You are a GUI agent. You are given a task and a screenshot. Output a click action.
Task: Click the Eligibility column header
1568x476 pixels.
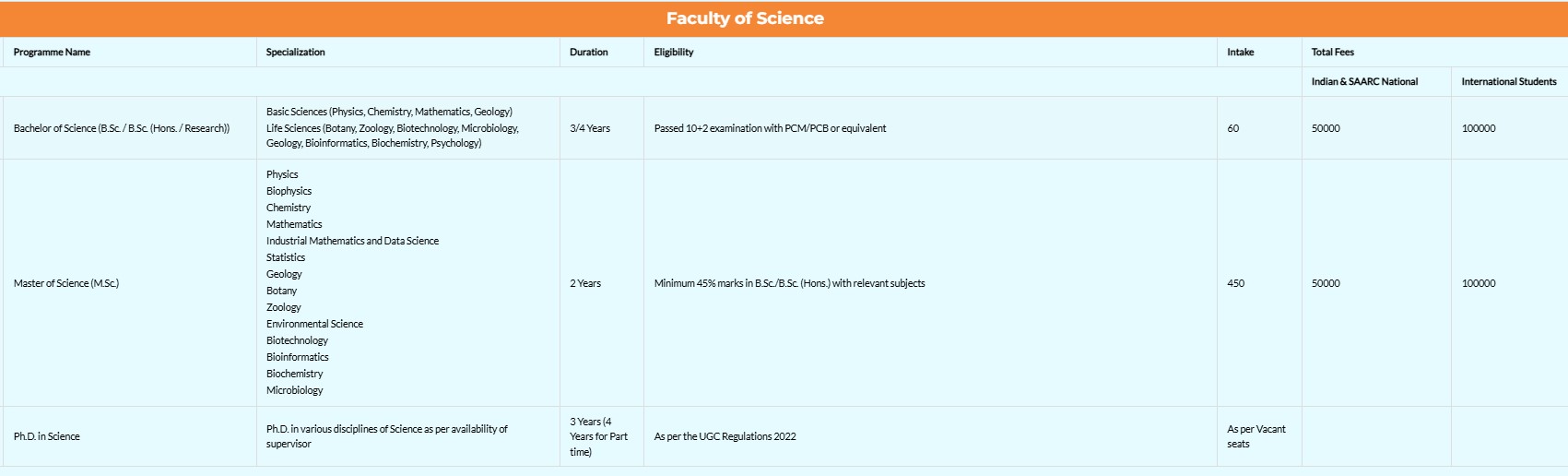pyautogui.click(x=674, y=53)
